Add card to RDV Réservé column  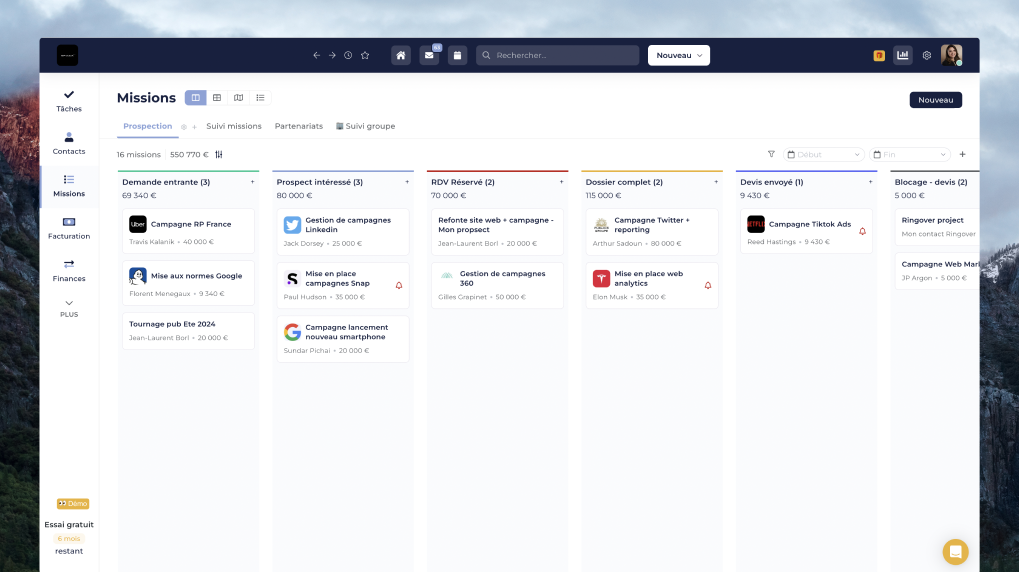point(561,182)
